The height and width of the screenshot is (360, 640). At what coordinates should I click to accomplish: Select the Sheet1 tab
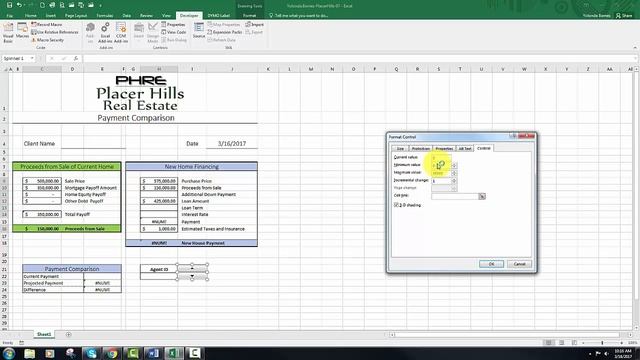pyautogui.click(x=44, y=334)
